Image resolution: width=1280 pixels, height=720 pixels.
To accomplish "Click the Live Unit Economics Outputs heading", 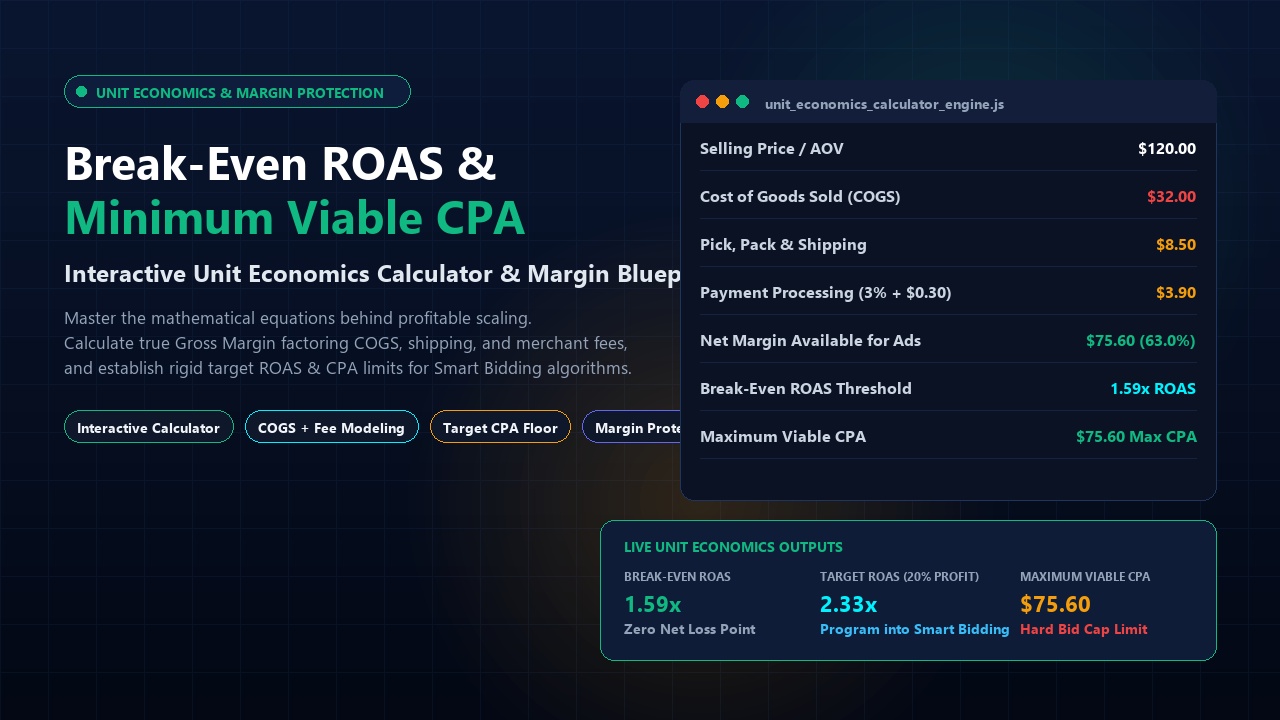I will [733, 547].
